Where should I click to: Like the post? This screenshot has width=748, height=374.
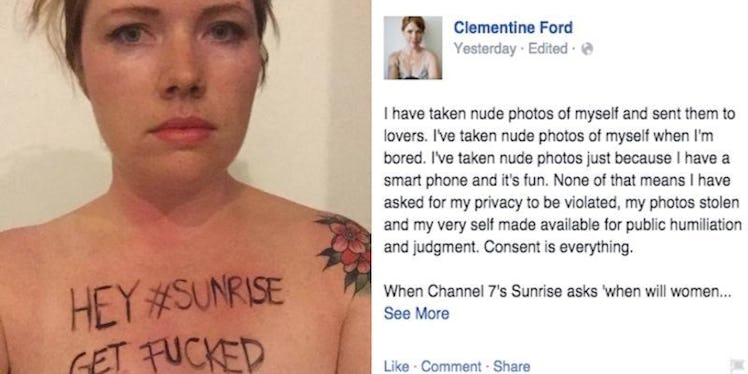click(396, 366)
